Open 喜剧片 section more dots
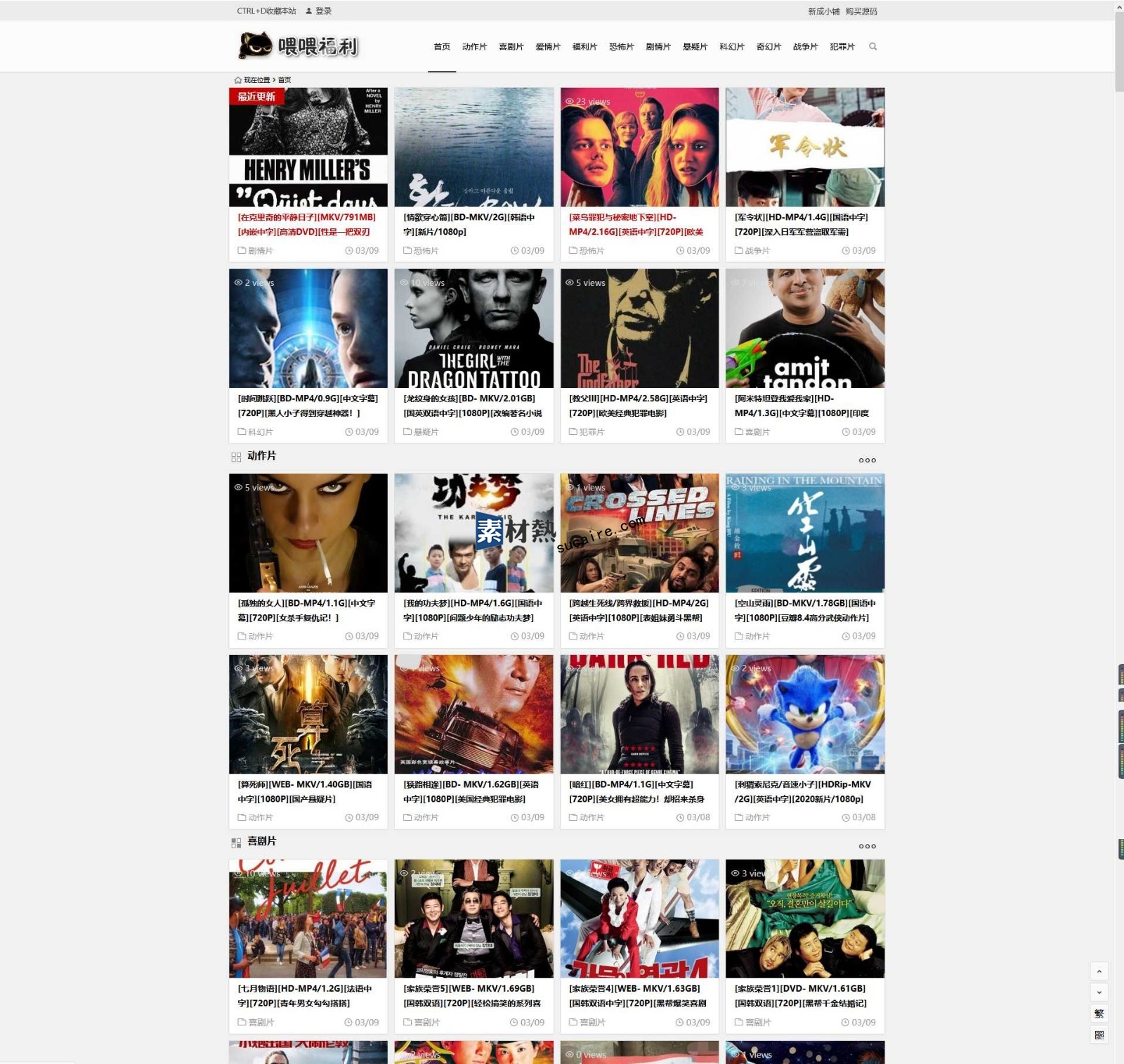Screen dimensions: 1124x1064 tap(867, 846)
